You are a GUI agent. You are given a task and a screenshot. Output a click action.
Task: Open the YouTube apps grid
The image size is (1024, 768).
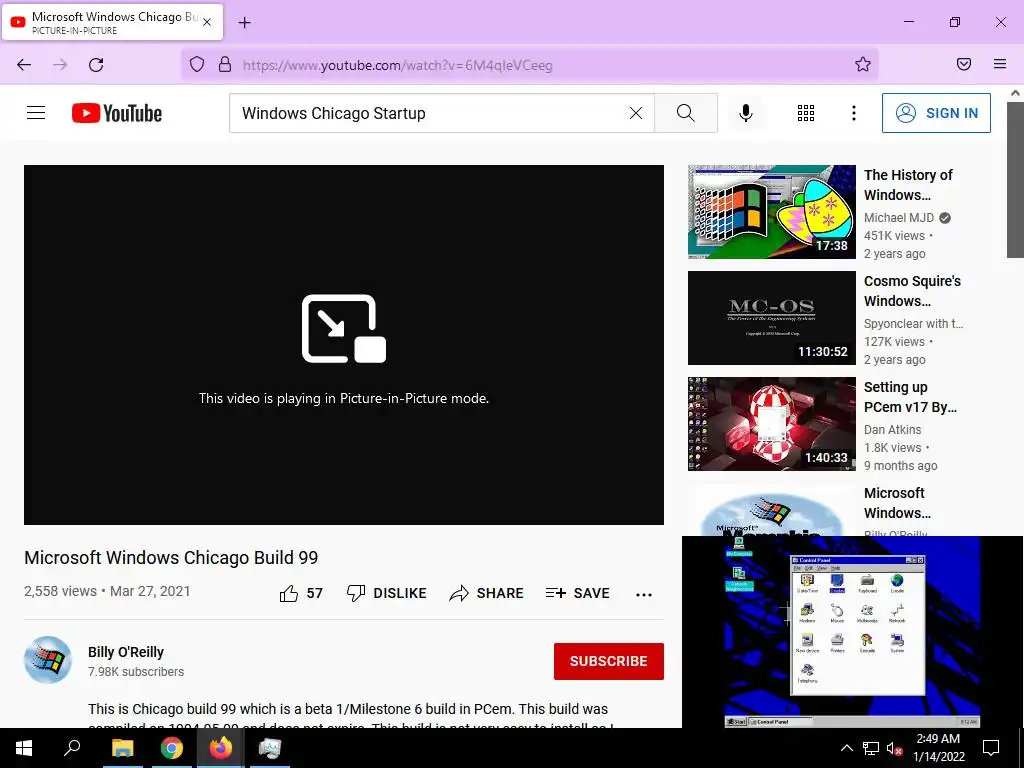[x=806, y=113]
